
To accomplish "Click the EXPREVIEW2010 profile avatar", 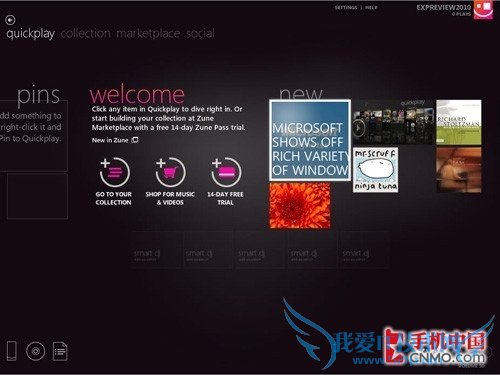I will coord(483,9).
